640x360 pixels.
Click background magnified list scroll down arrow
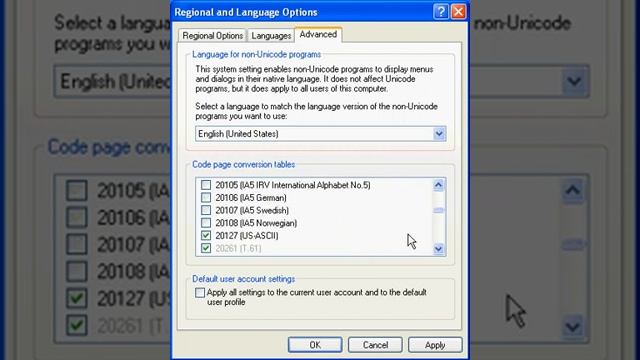573,327
